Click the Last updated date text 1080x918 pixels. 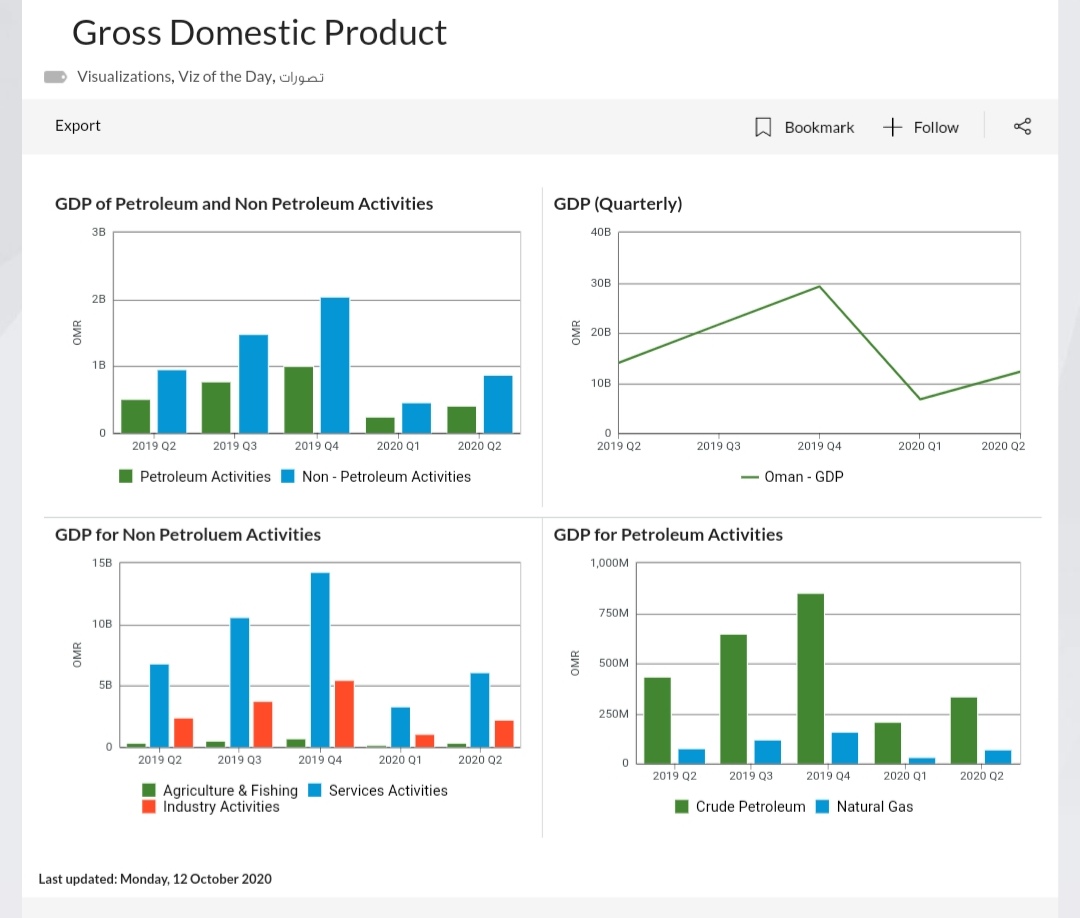pos(155,879)
